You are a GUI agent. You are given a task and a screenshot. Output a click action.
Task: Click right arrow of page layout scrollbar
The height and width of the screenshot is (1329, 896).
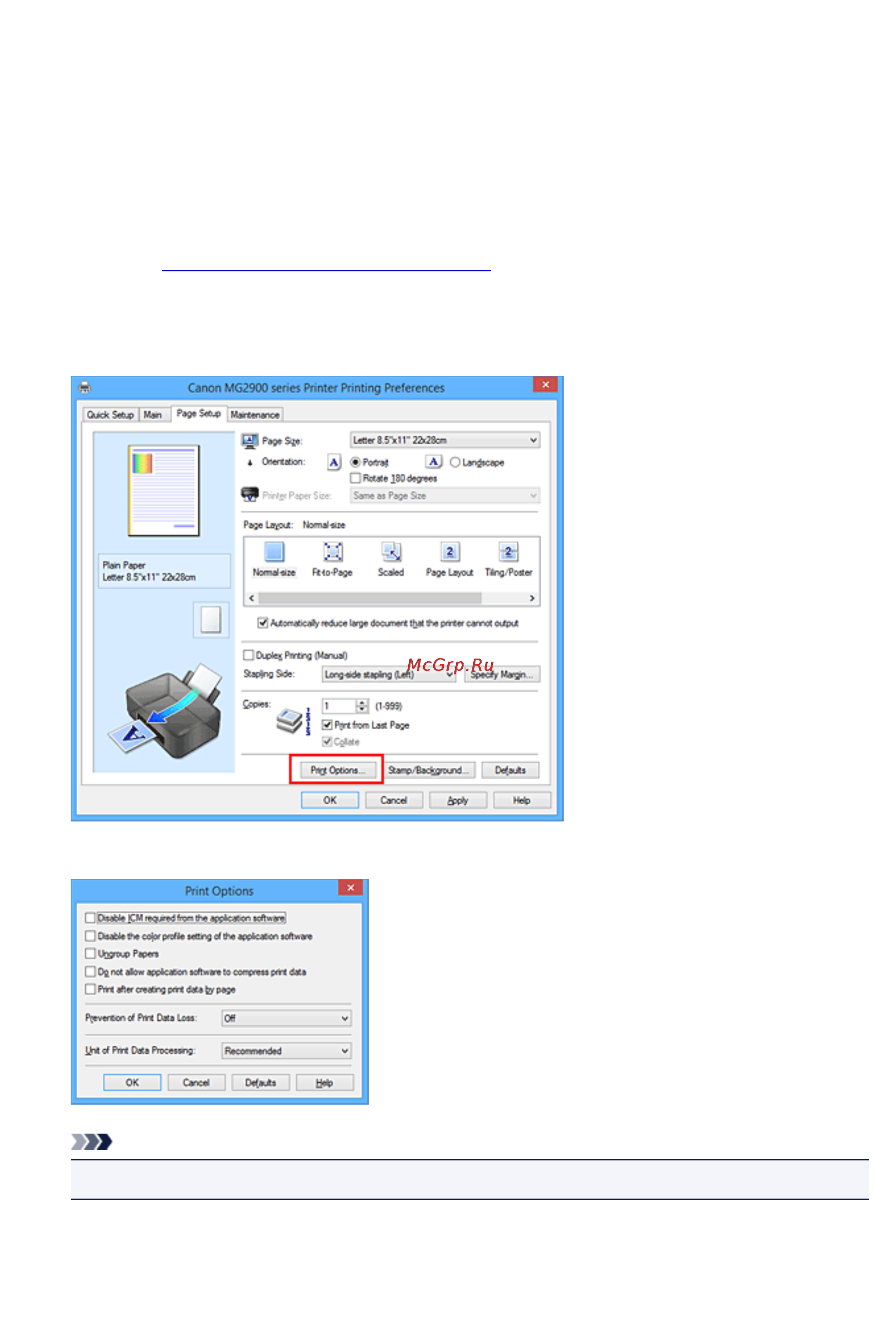(532, 598)
